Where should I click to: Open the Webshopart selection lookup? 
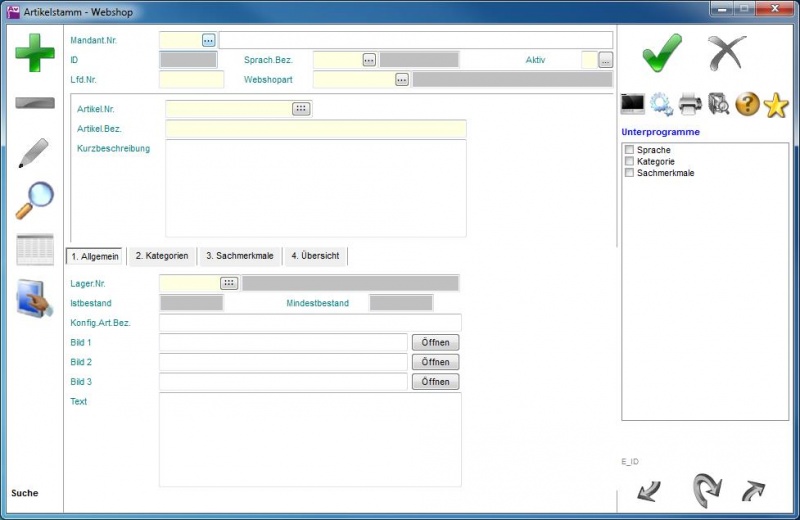pyautogui.click(x=402, y=79)
